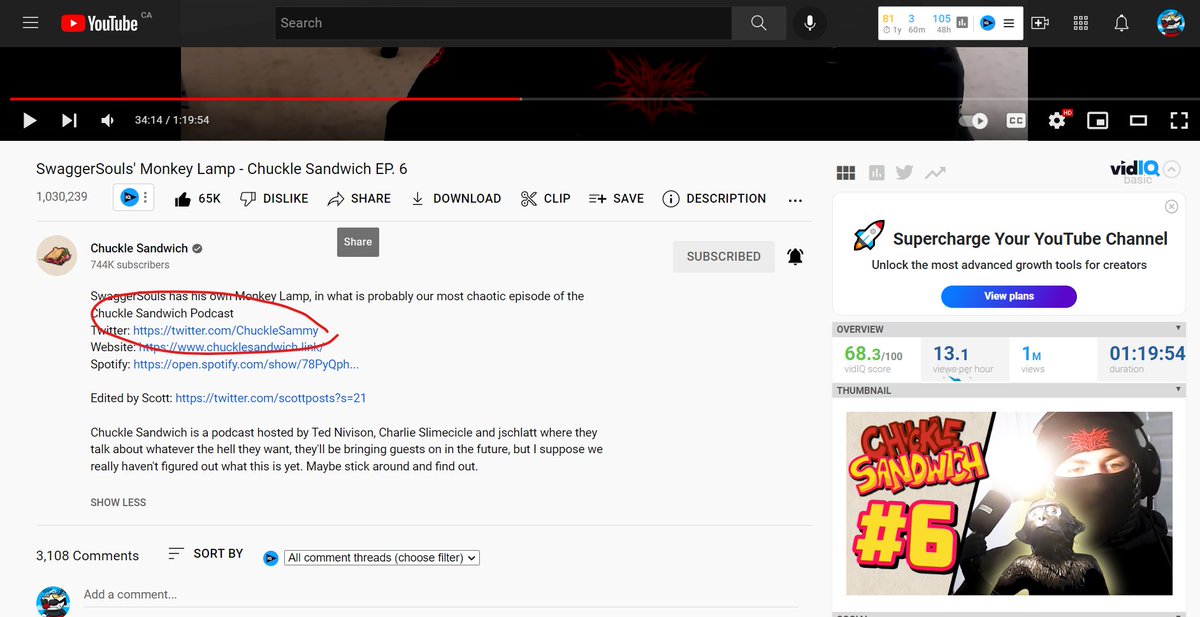Click the SUBSCRIBED button

[723, 257]
